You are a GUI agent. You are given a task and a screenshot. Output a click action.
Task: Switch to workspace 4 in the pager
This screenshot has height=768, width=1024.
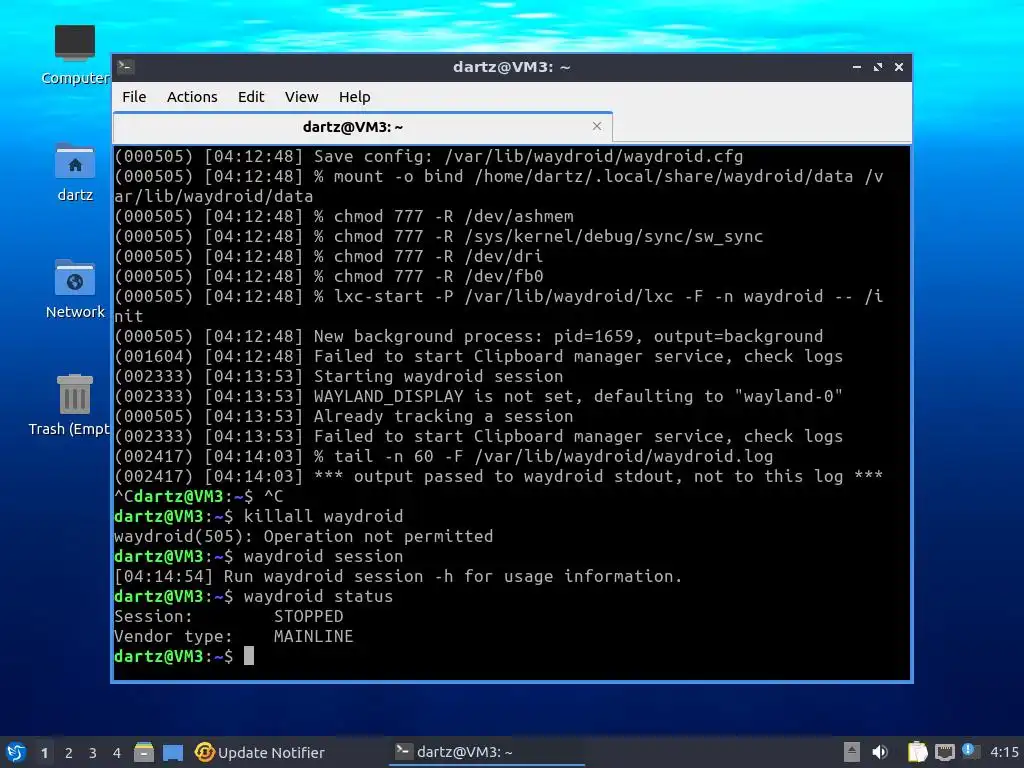tap(117, 753)
